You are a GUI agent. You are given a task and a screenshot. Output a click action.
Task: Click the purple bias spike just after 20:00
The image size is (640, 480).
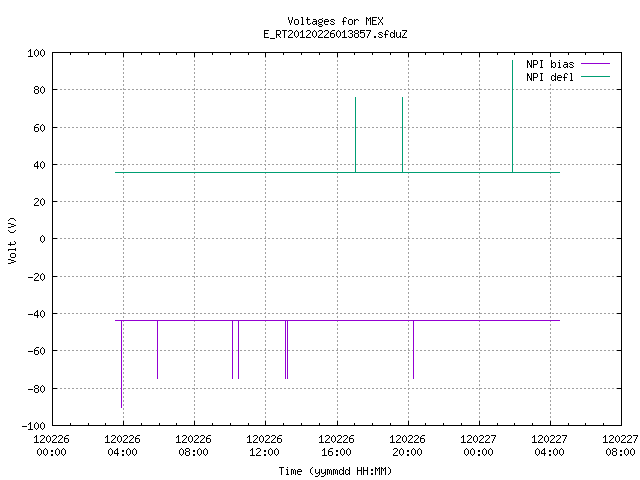tap(413, 350)
